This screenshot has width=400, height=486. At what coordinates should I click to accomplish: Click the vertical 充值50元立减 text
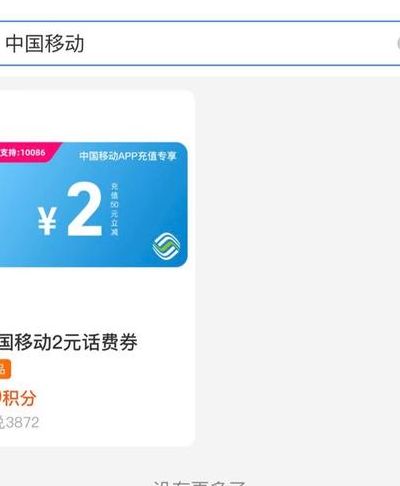[114, 209]
